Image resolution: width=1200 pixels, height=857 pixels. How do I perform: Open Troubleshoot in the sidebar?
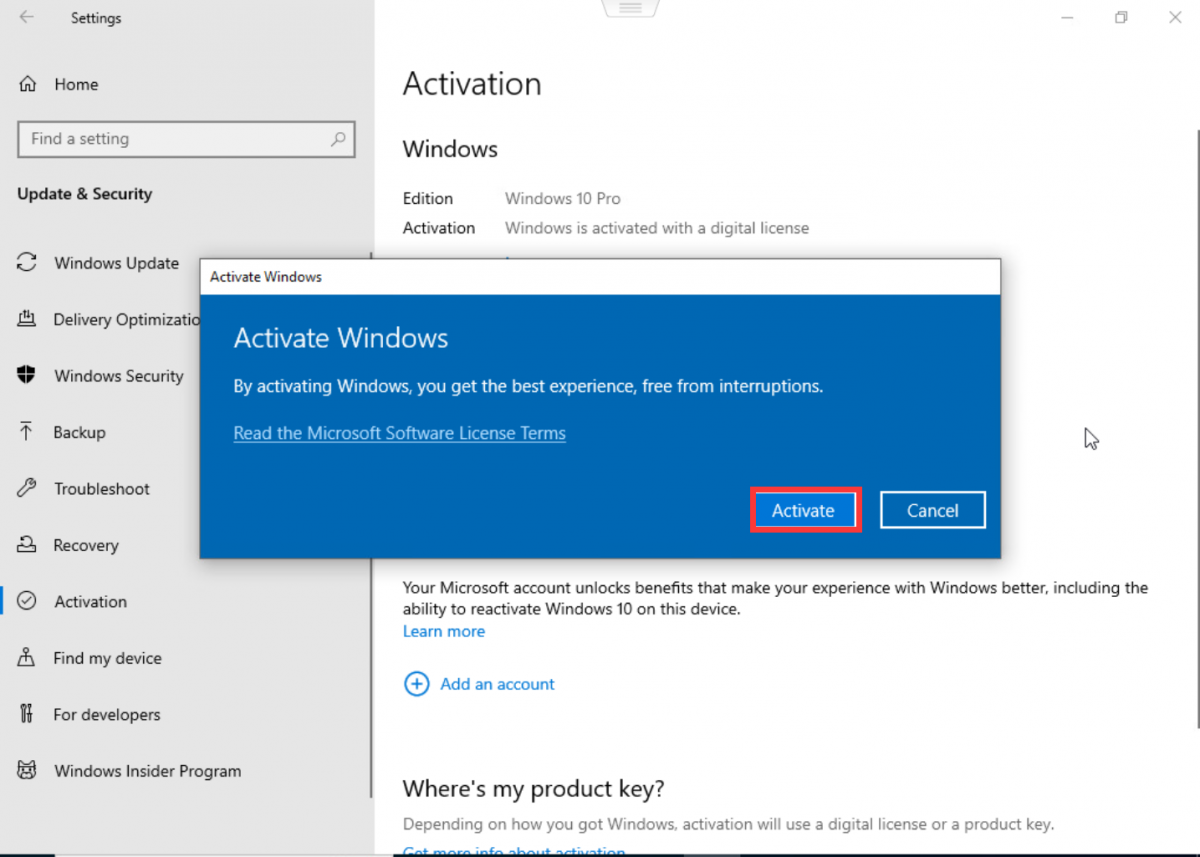click(x=102, y=489)
